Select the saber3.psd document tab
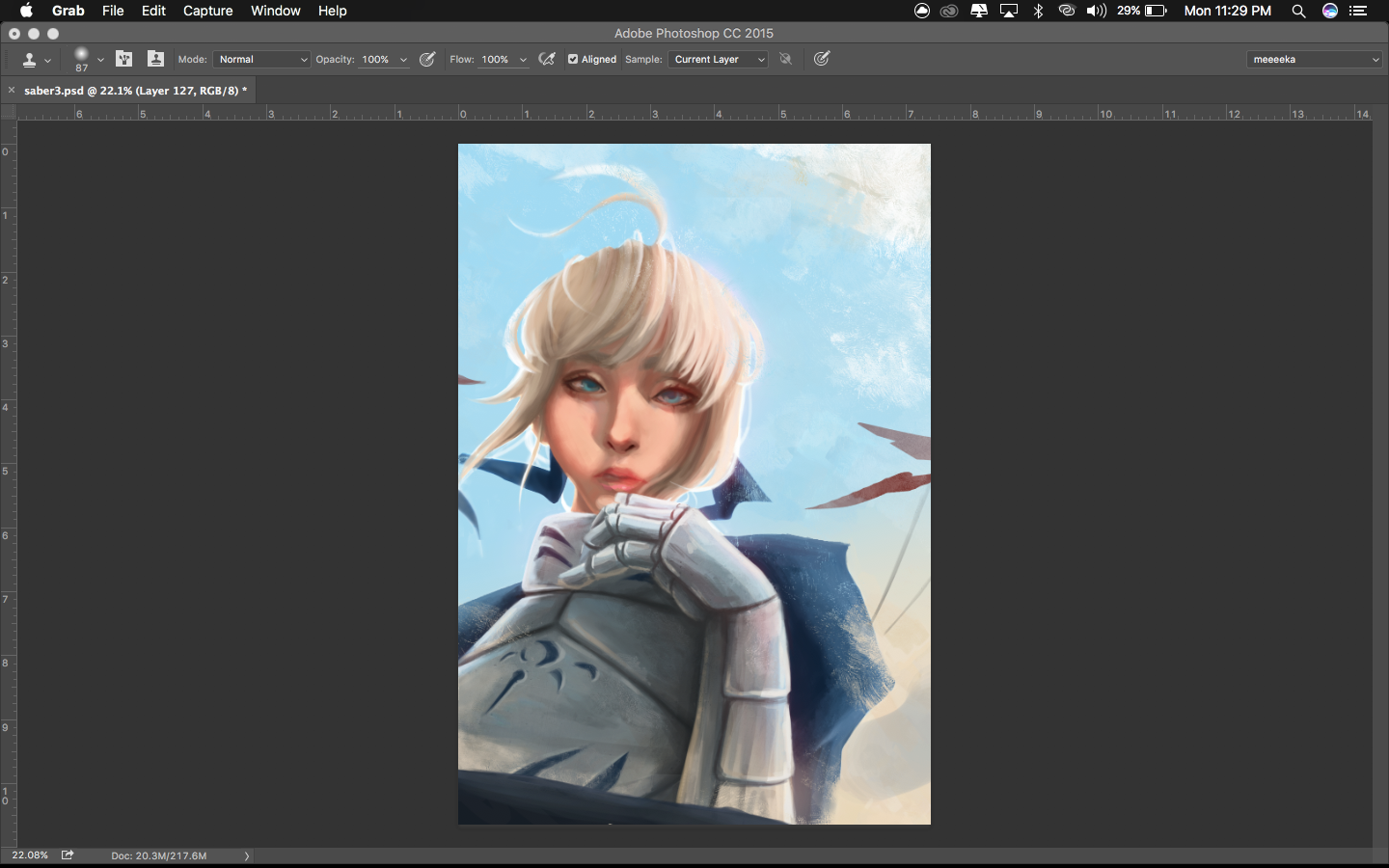The height and width of the screenshot is (868, 1389). (x=135, y=91)
